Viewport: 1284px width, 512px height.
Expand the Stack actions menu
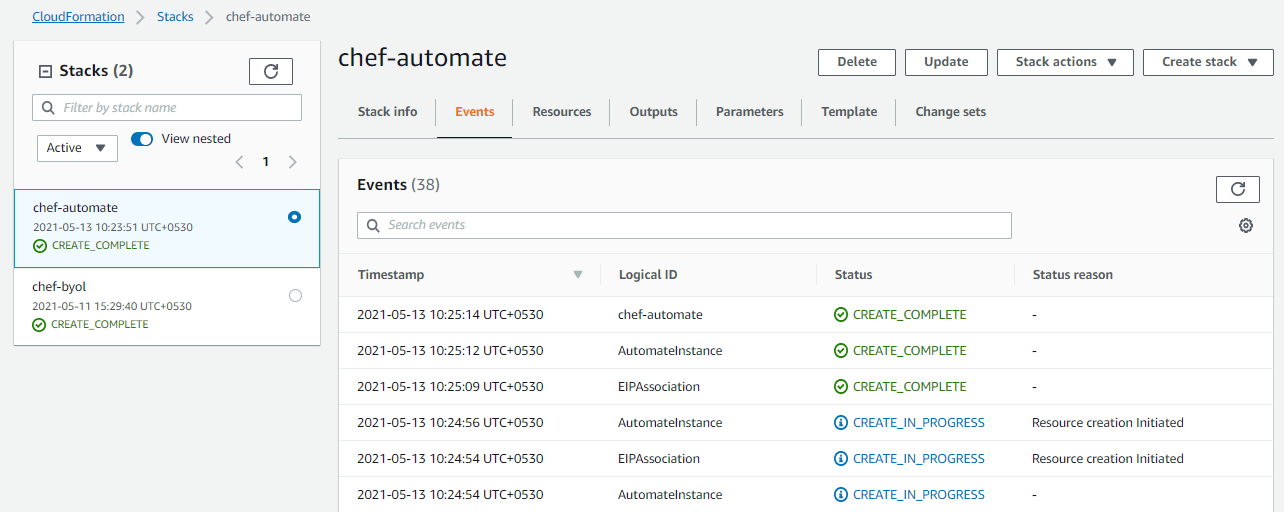pos(1065,62)
